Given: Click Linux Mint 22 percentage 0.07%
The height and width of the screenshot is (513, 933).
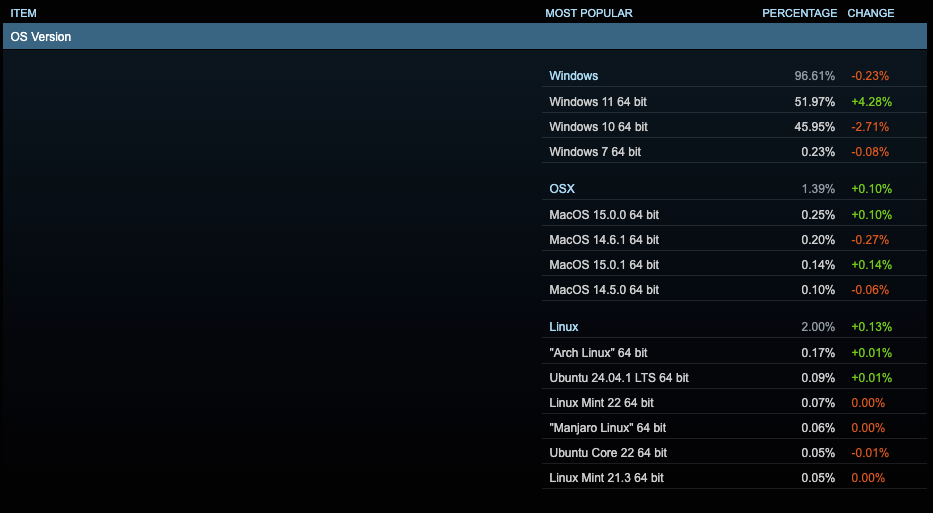Looking at the screenshot, I should [x=818, y=403].
